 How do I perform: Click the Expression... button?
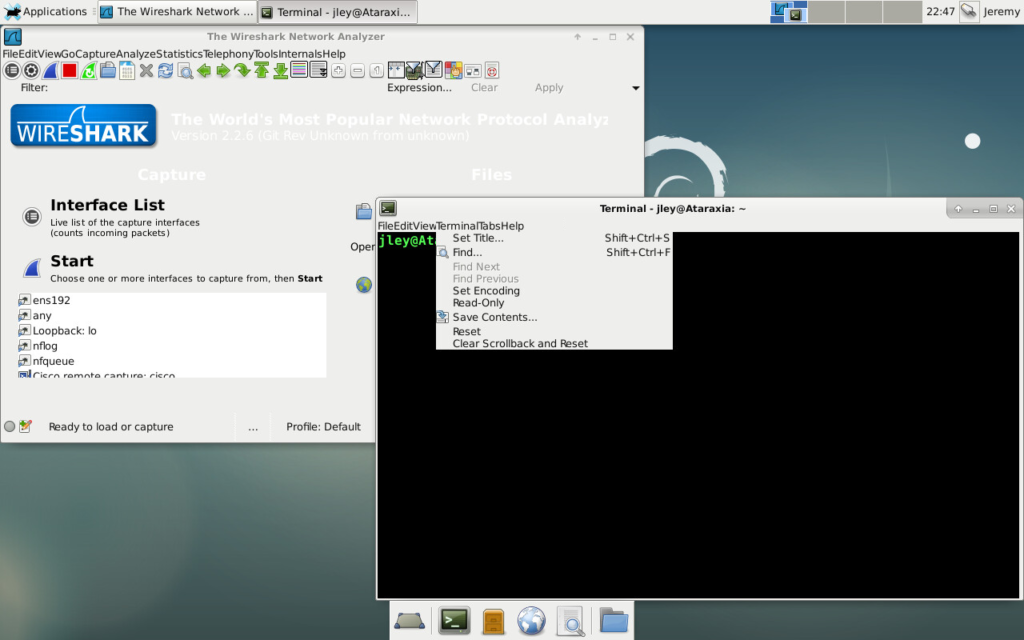[x=419, y=88]
